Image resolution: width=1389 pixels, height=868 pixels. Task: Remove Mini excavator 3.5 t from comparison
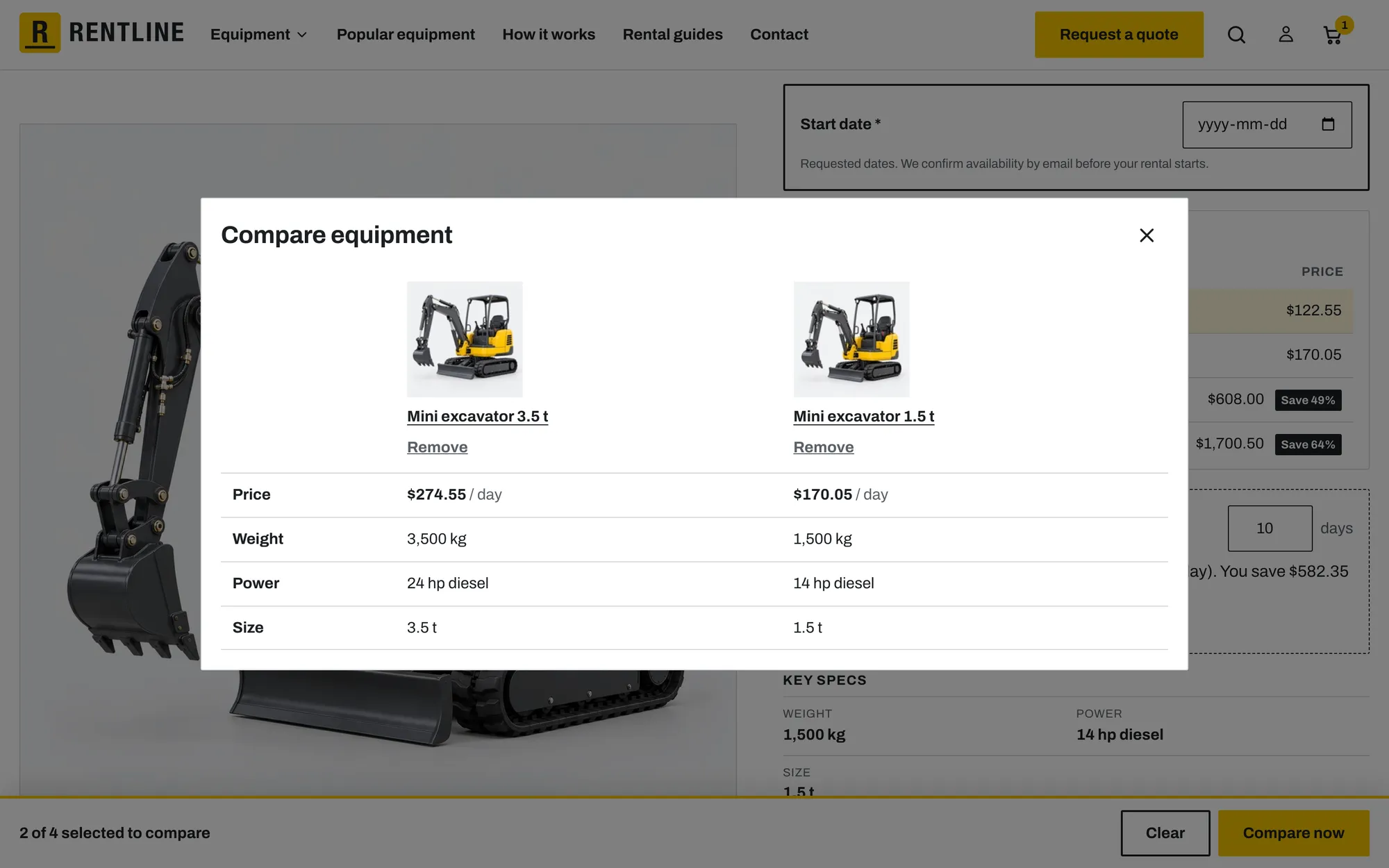pos(437,447)
